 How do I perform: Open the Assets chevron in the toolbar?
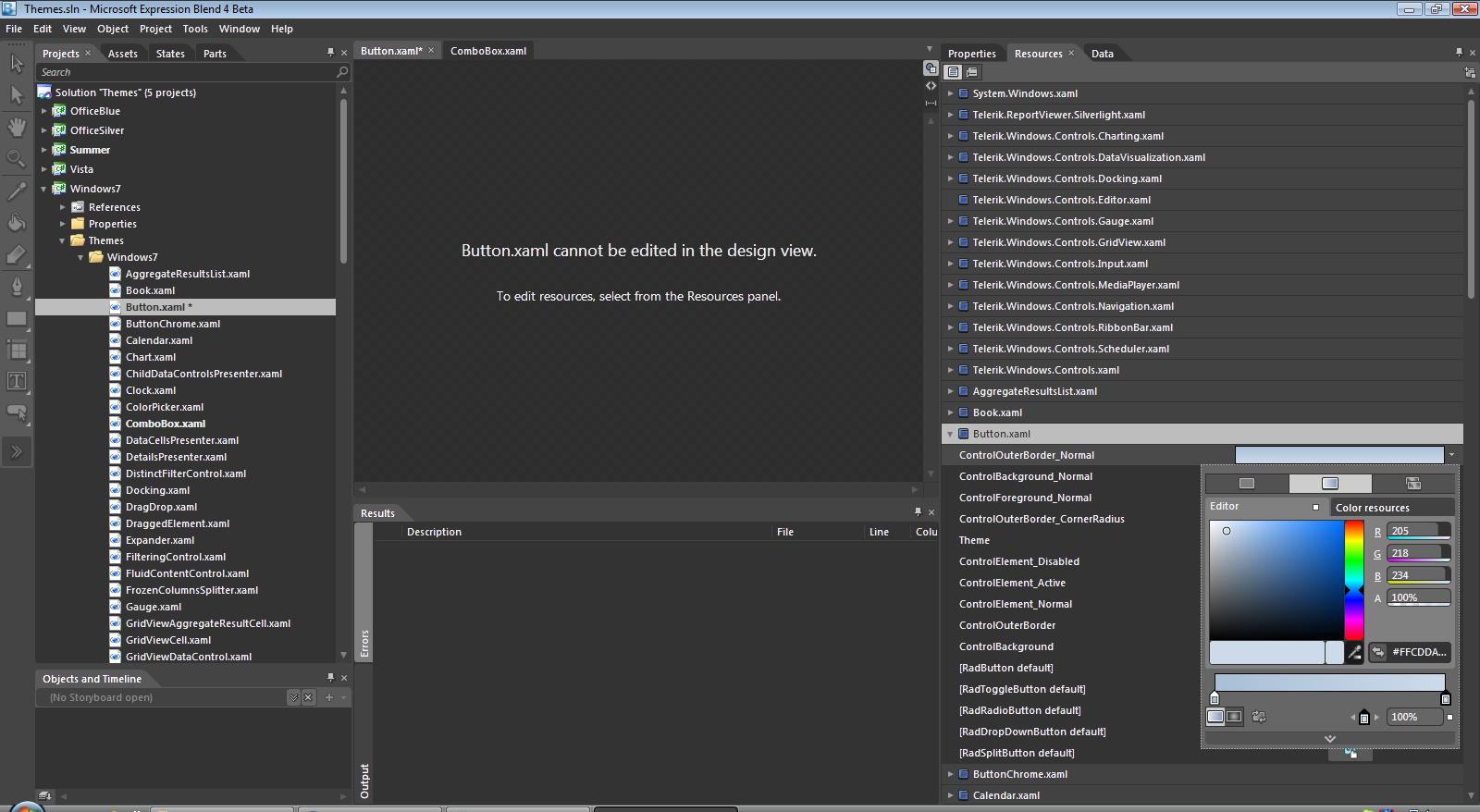click(17, 451)
